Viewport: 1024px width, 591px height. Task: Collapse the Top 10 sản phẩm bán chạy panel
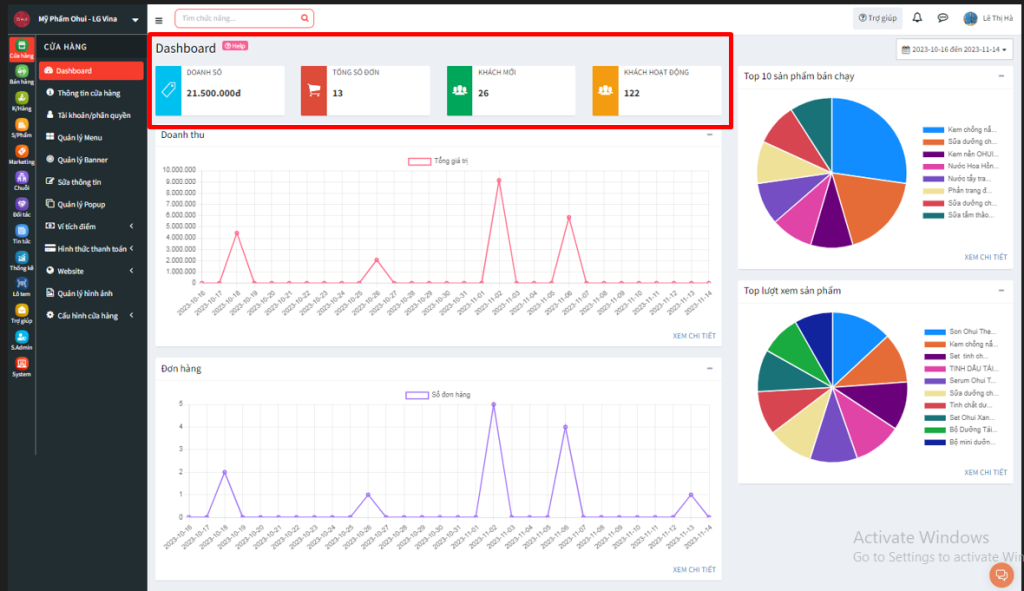(x=1001, y=76)
